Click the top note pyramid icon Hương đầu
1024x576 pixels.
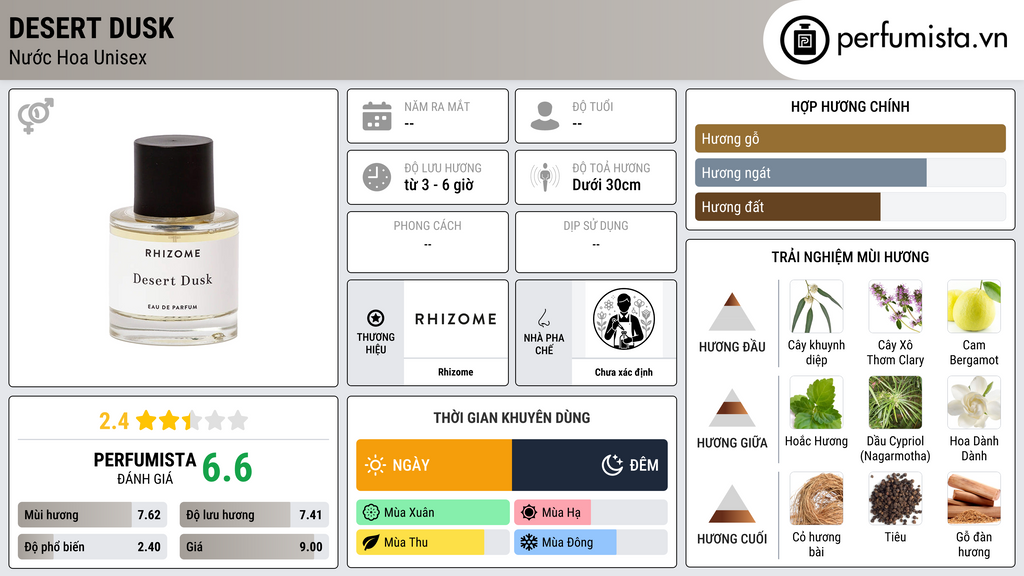pyautogui.click(x=732, y=312)
